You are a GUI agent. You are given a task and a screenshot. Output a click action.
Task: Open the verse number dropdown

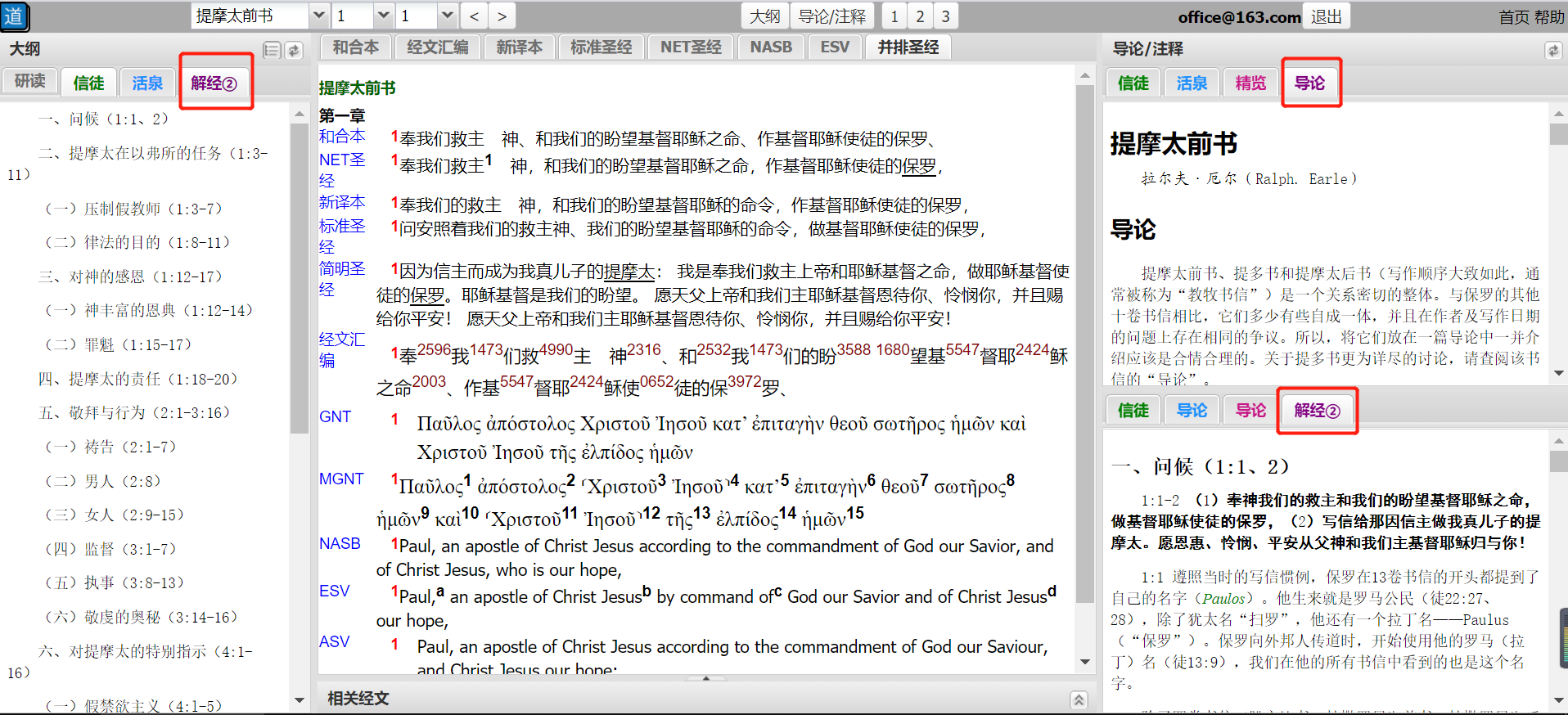tap(447, 16)
